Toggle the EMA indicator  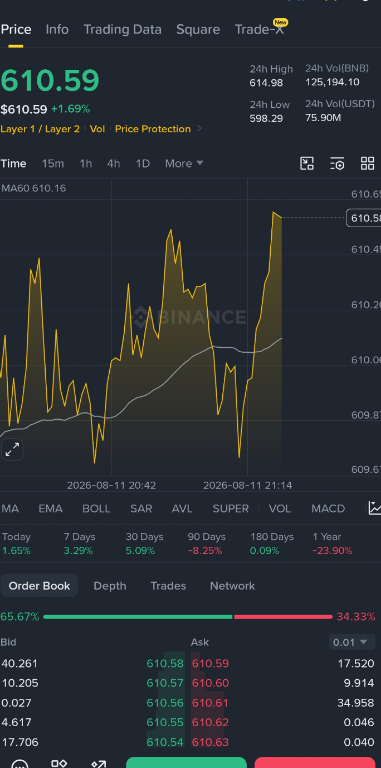[50, 508]
